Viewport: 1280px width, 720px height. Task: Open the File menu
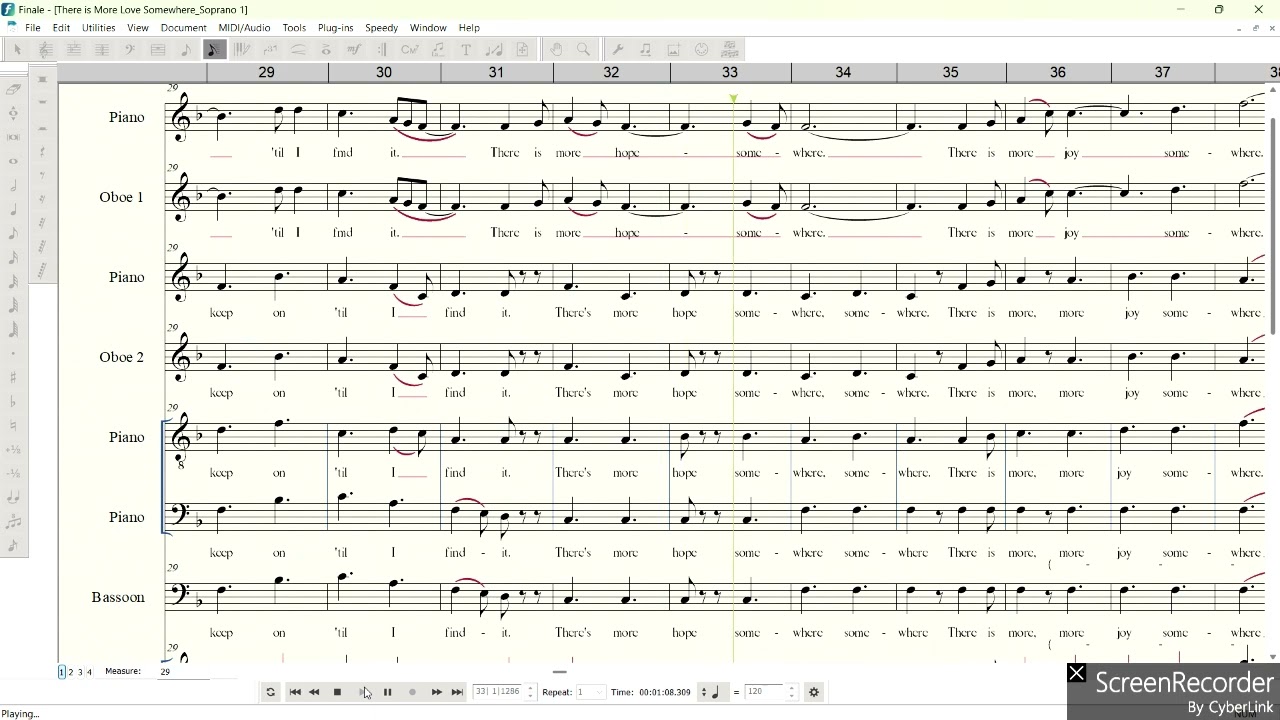[x=32, y=28]
